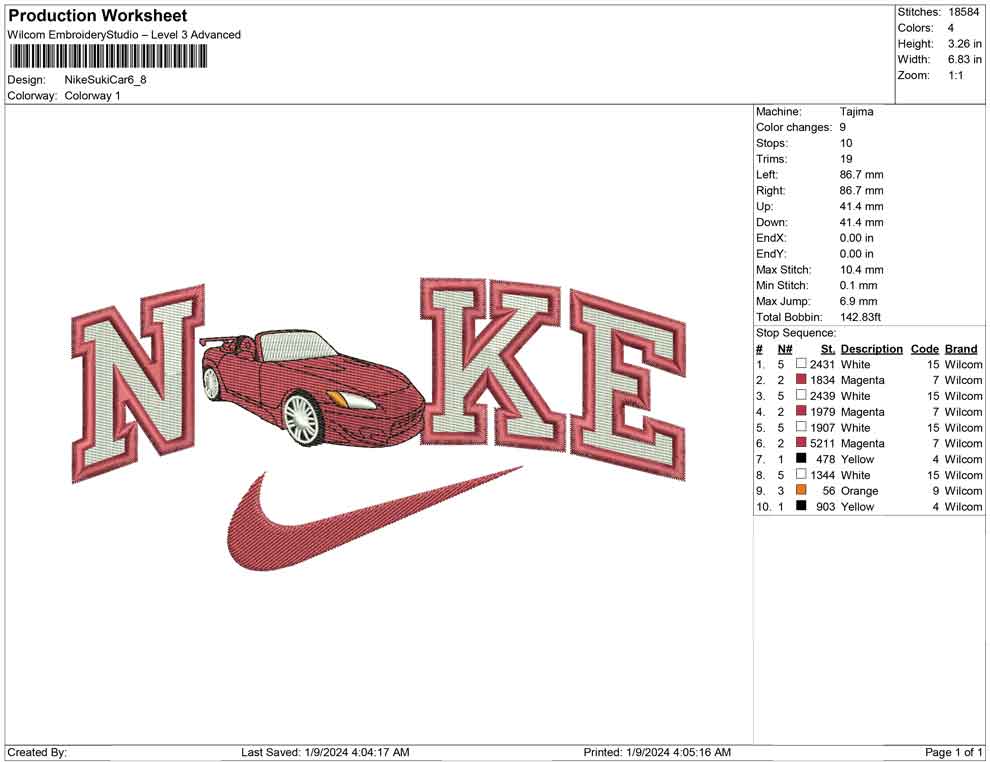
Task: Click the Brand column header
Action: pyautogui.click(x=960, y=348)
